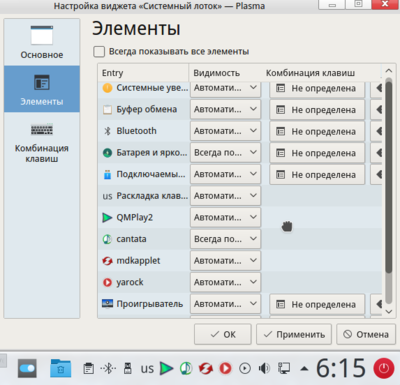Clear shortcut for Системные уведомления row
Viewport: 400px width, 385px height.
click(377, 88)
